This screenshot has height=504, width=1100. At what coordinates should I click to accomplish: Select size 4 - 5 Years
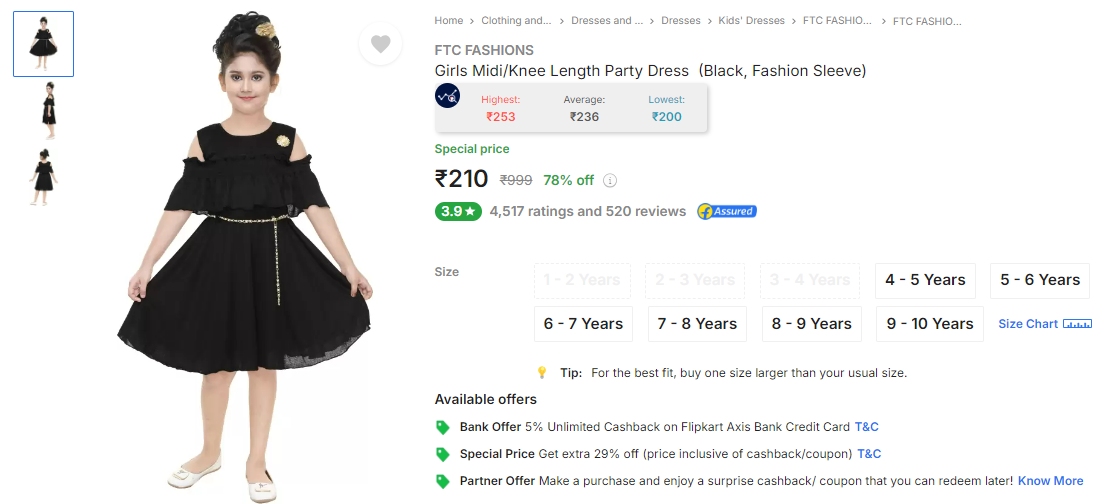pos(925,280)
